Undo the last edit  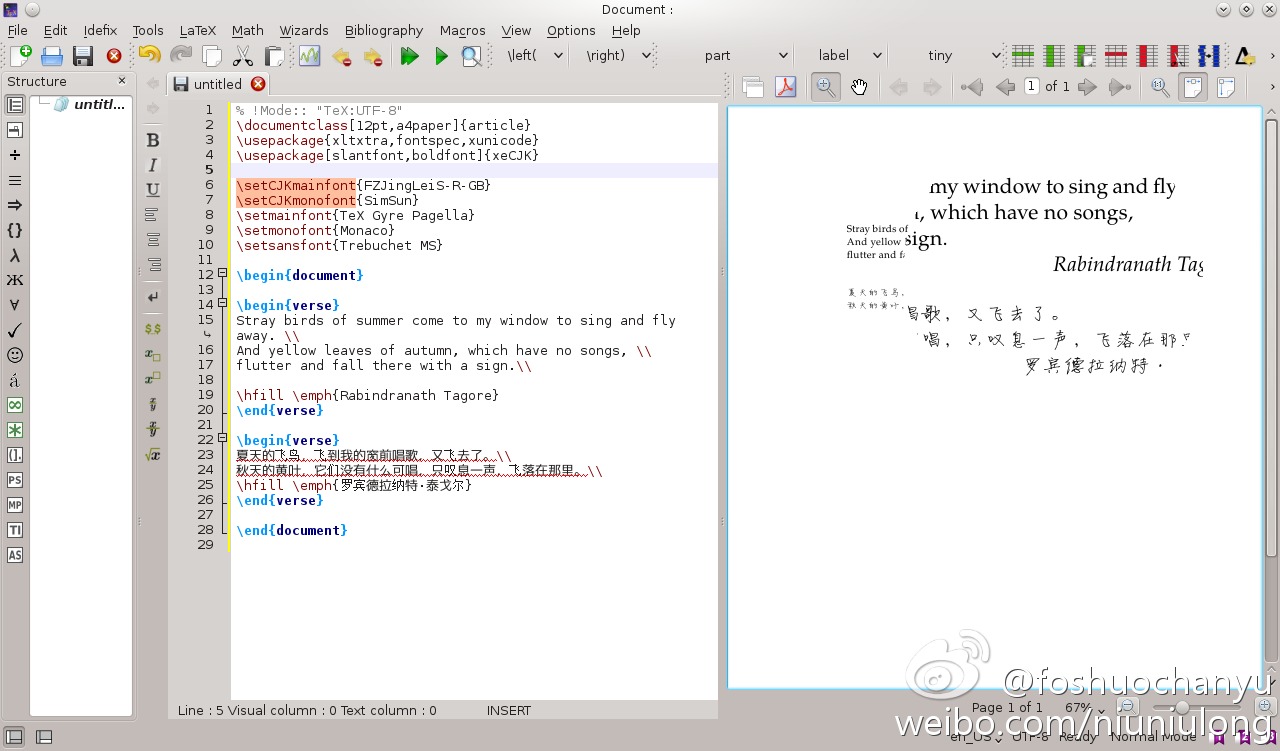pos(149,56)
